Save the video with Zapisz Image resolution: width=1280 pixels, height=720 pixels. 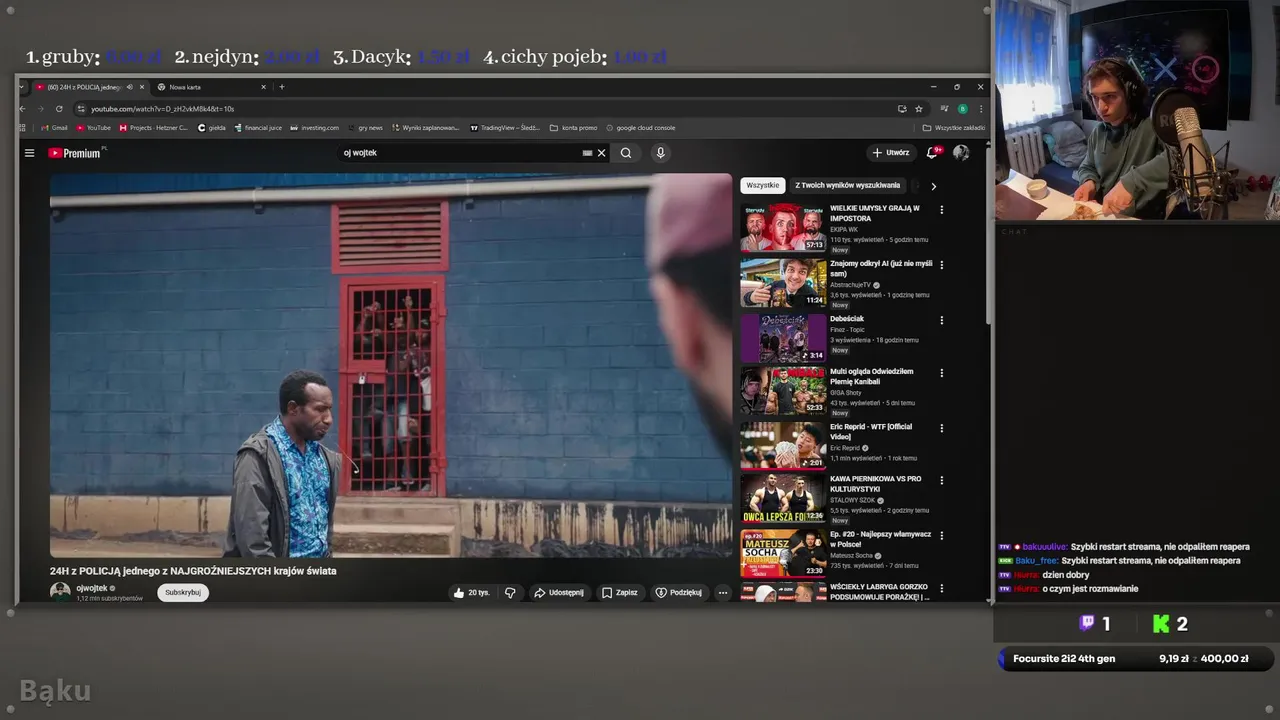pyautogui.click(x=620, y=592)
